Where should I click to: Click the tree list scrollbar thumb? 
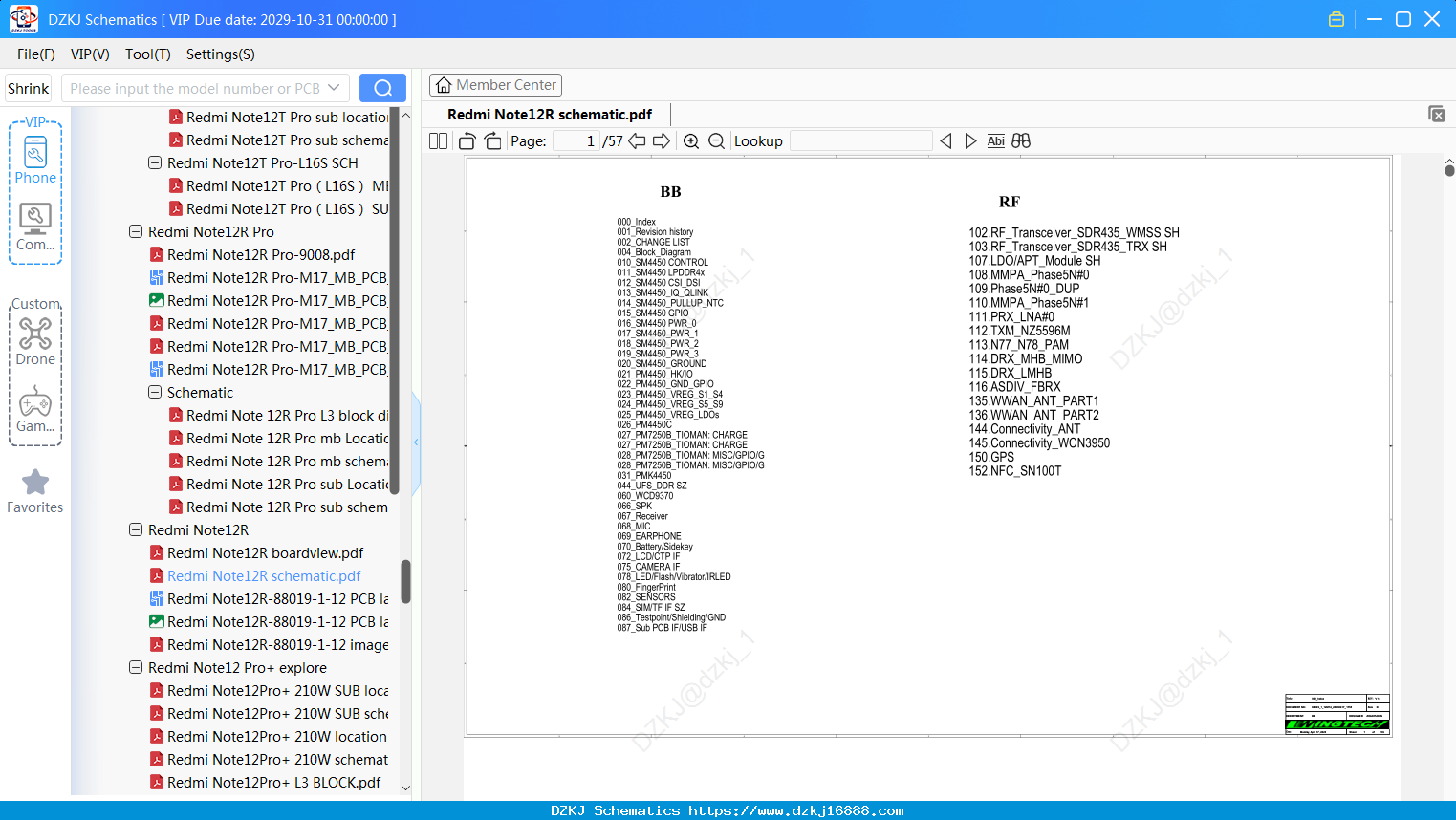(405, 582)
